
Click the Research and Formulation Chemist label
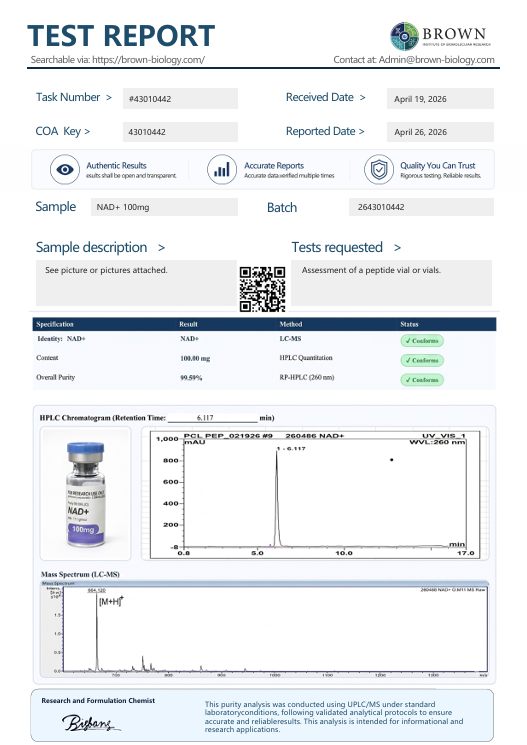point(98,700)
